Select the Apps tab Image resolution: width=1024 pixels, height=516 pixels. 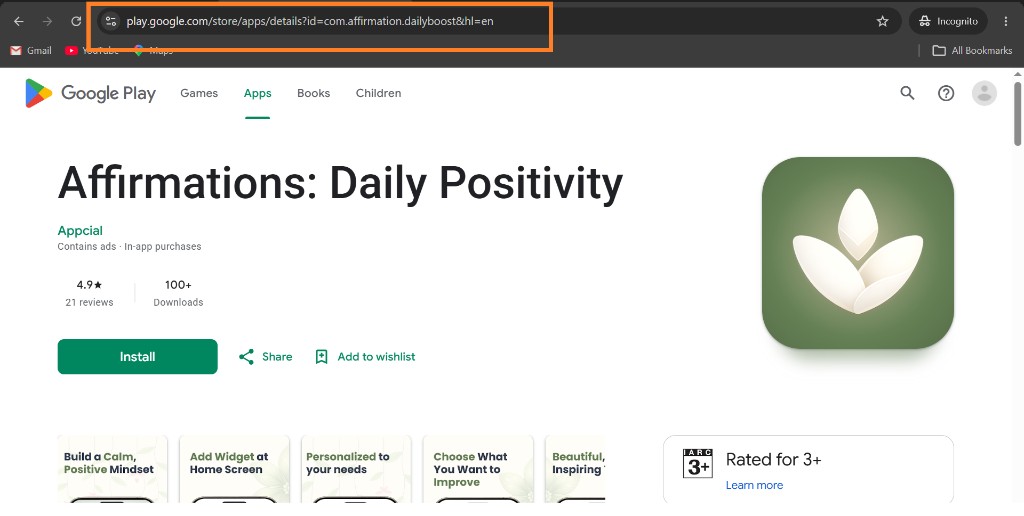pyautogui.click(x=257, y=93)
